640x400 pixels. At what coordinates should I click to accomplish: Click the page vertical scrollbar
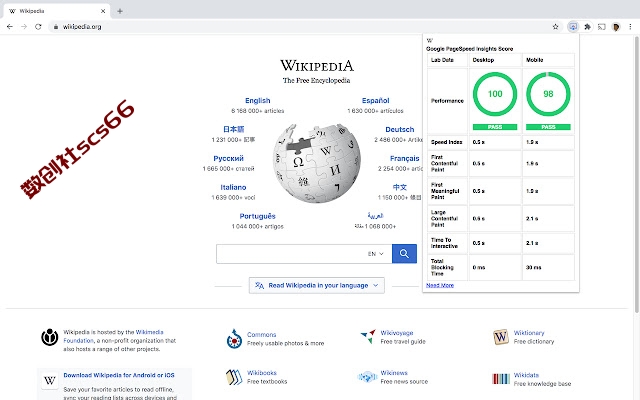coord(637,176)
